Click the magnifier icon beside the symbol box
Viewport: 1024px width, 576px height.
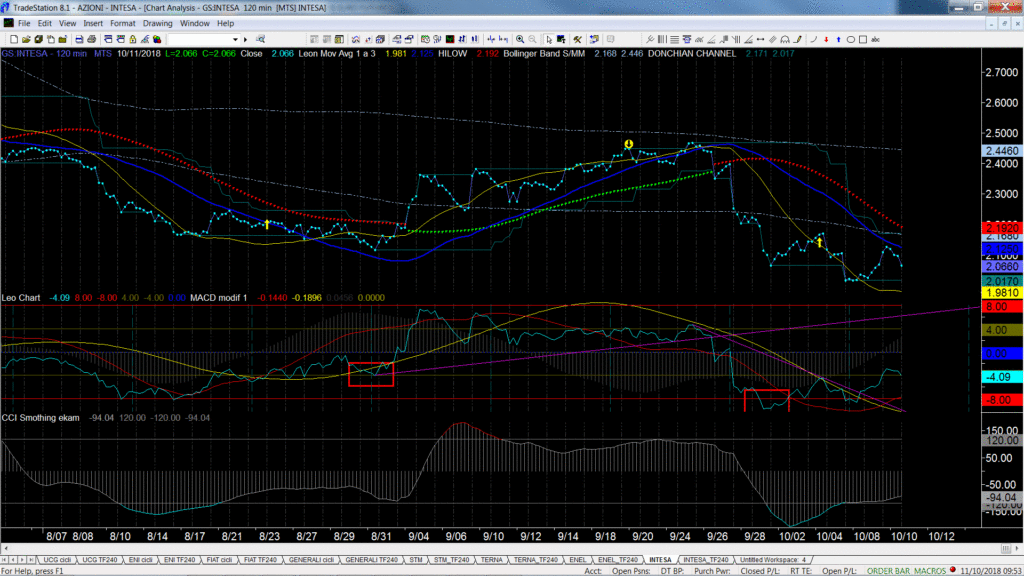click(x=261, y=40)
